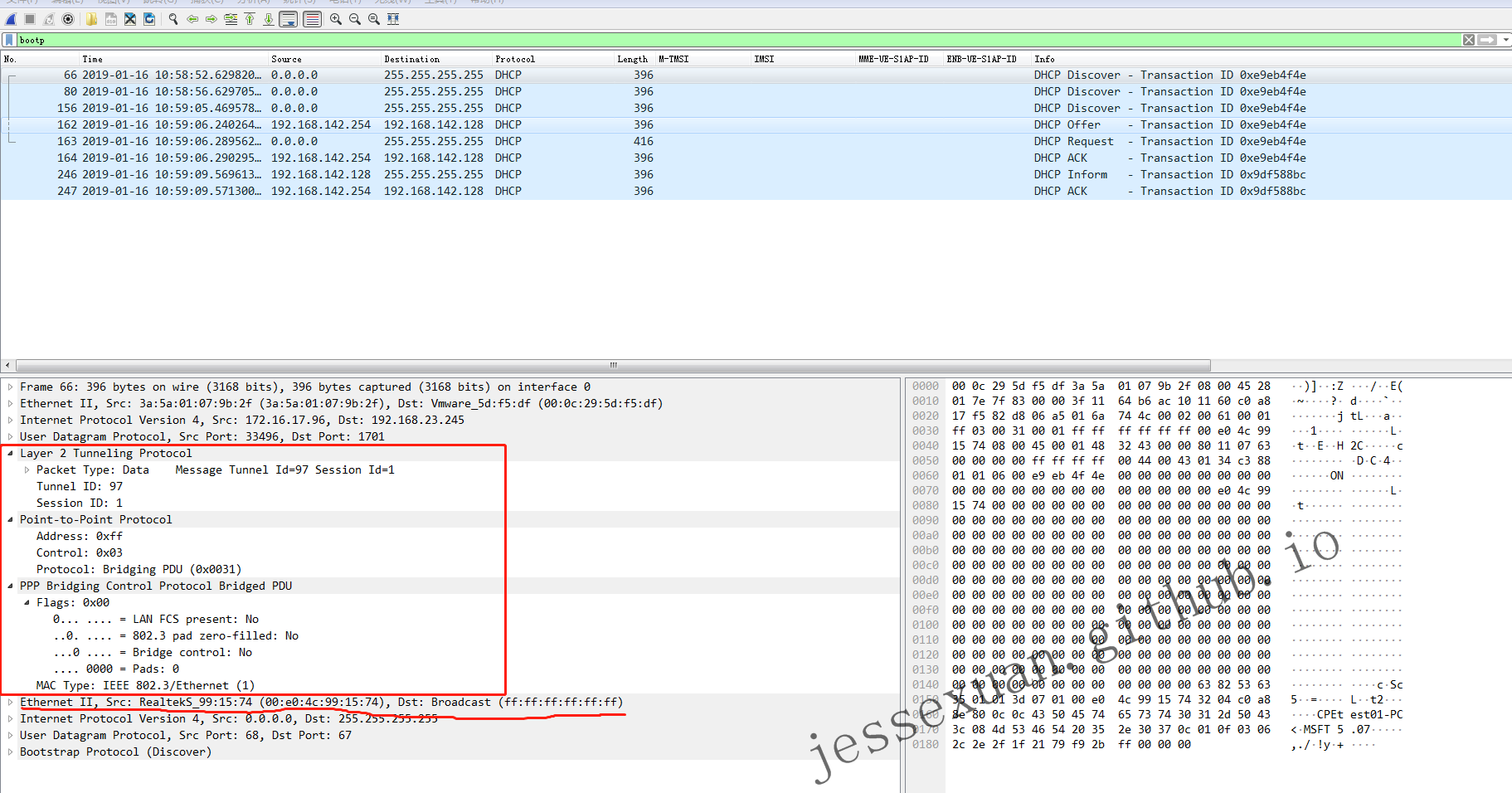Reset text to normal size
This screenshot has height=793, width=1512.
(374, 19)
